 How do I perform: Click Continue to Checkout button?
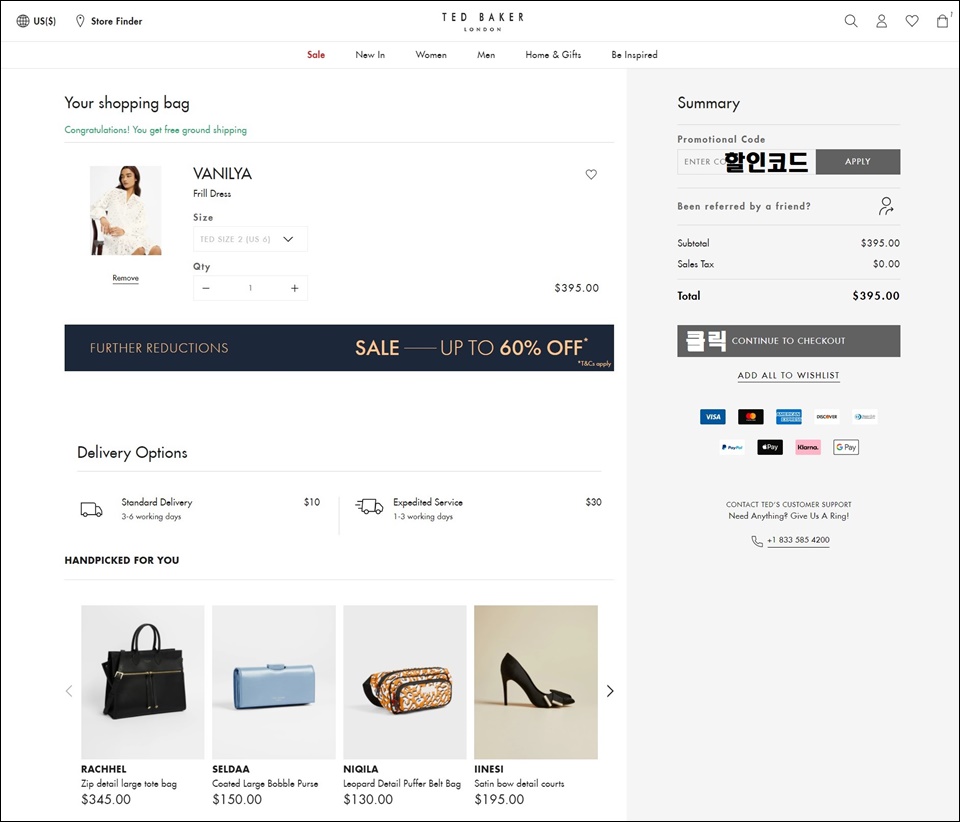789,341
